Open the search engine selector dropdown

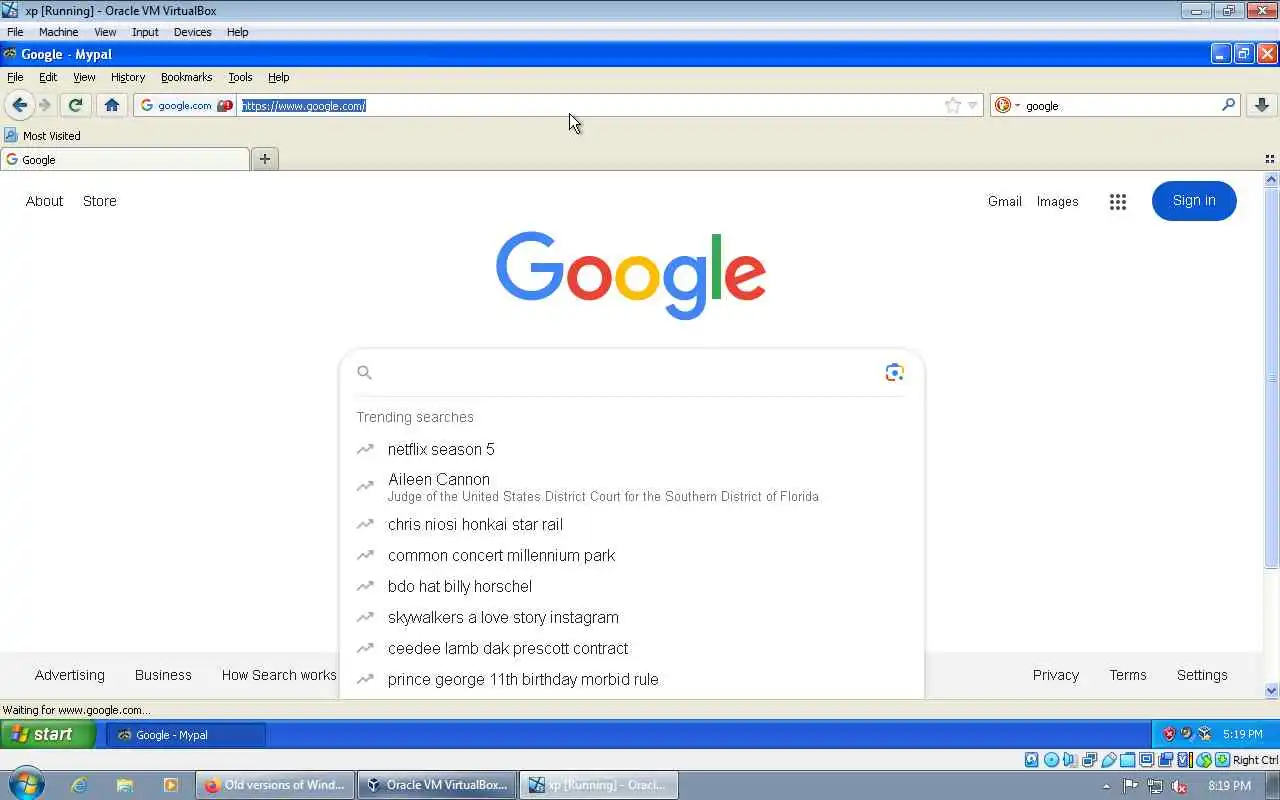1007,105
